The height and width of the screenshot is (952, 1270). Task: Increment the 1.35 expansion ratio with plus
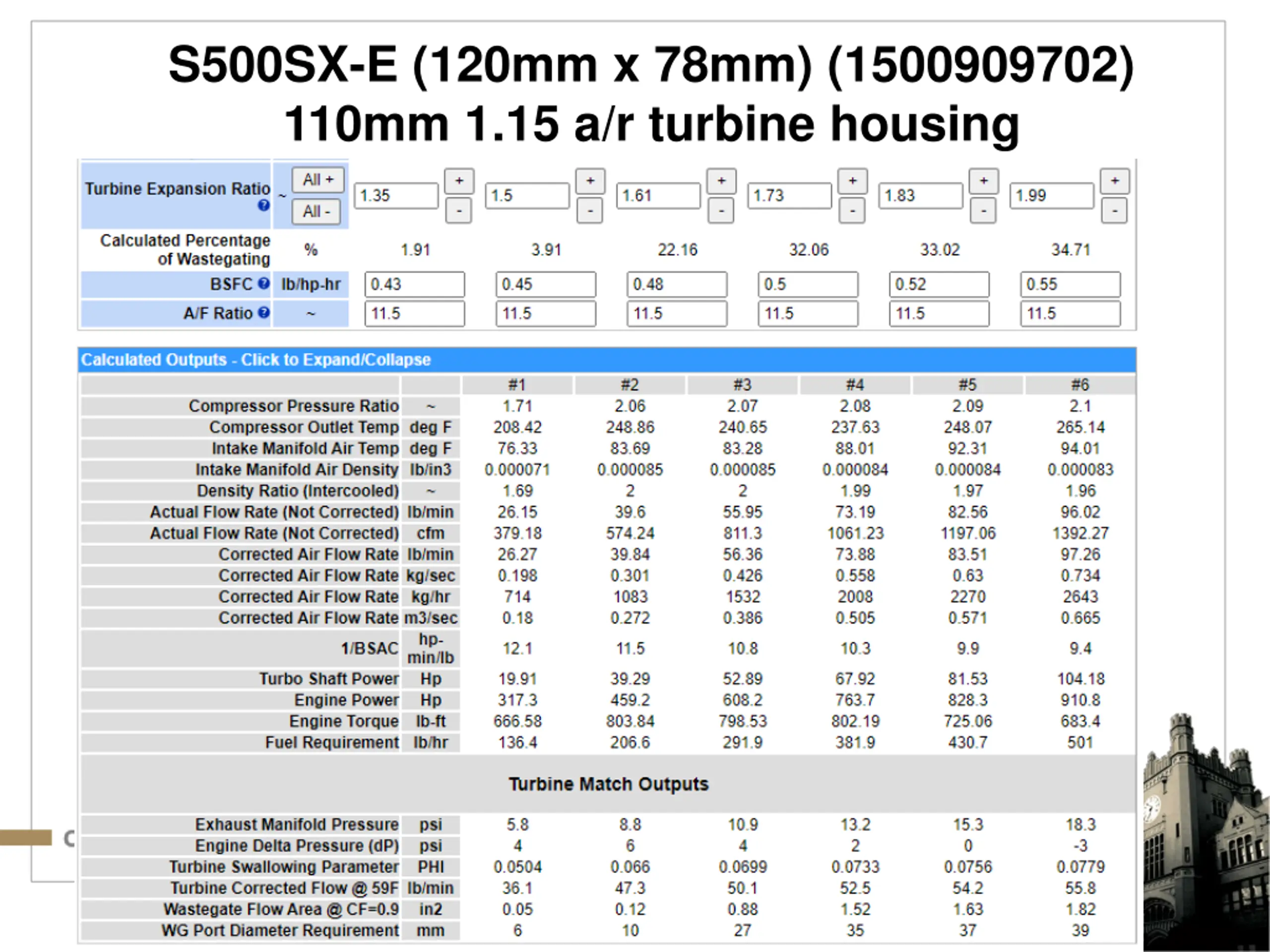[459, 181]
